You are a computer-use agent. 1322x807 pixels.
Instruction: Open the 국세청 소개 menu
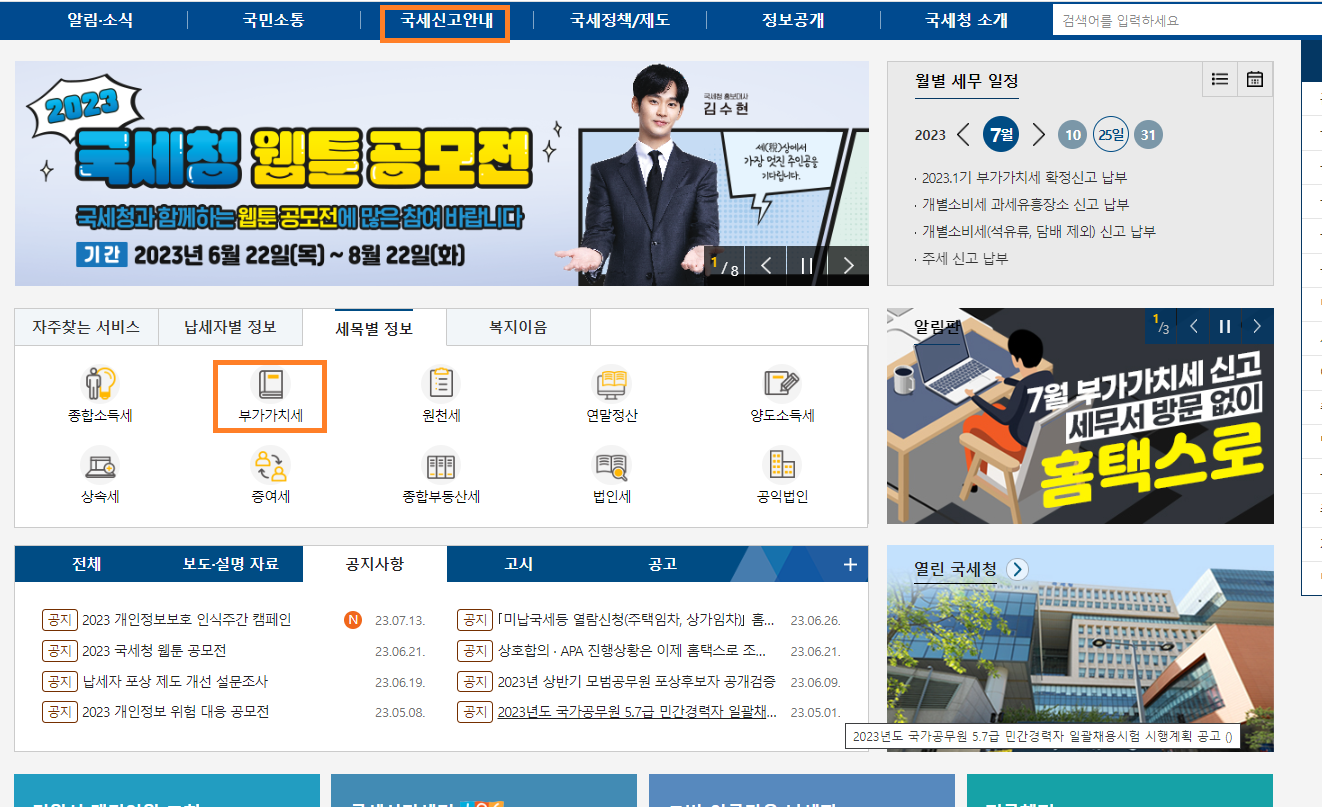[966, 20]
